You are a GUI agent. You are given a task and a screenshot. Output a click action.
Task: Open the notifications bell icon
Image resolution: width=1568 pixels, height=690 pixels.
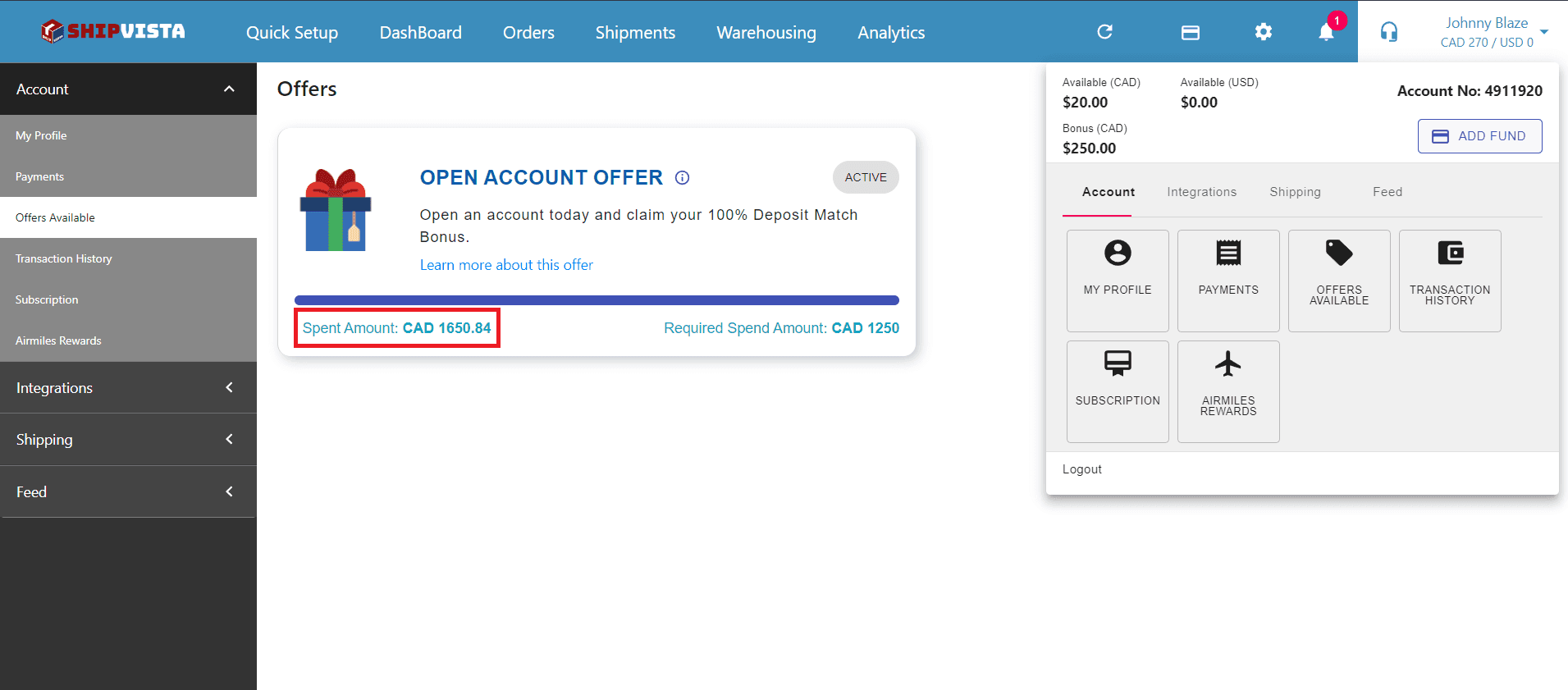[x=1326, y=32]
